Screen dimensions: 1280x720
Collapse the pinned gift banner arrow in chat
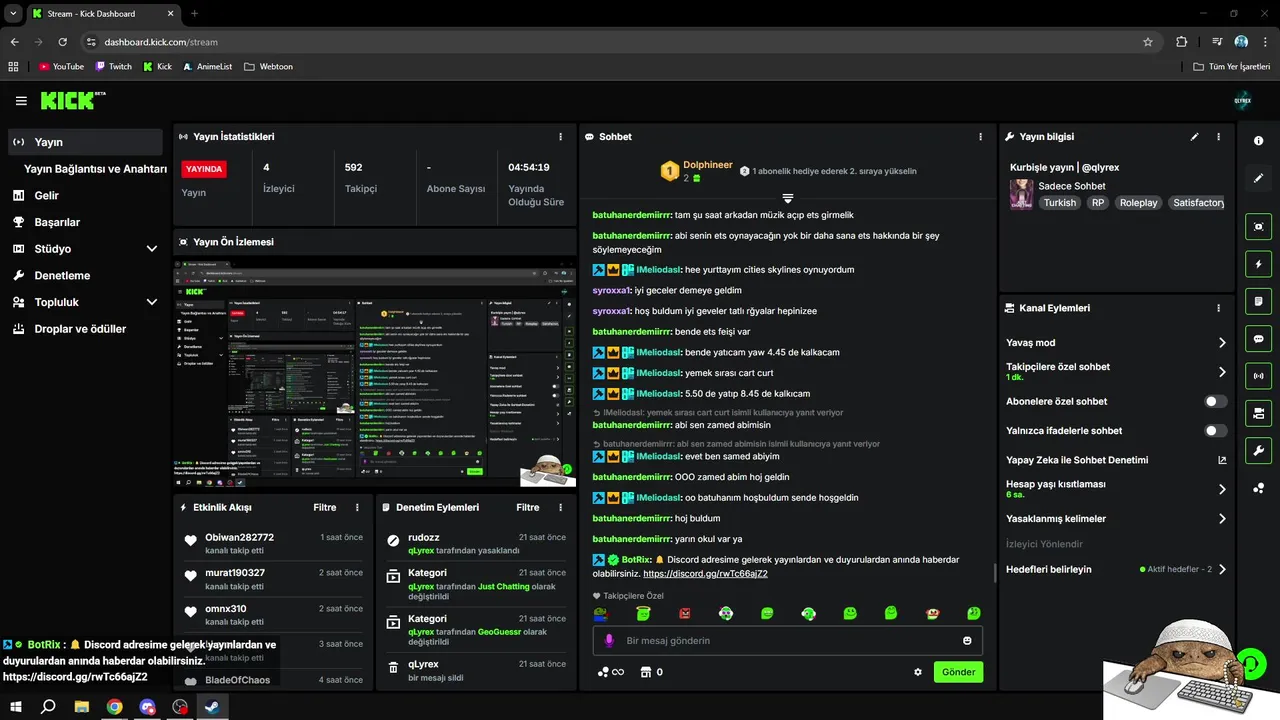pyautogui.click(x=788, y=198)
